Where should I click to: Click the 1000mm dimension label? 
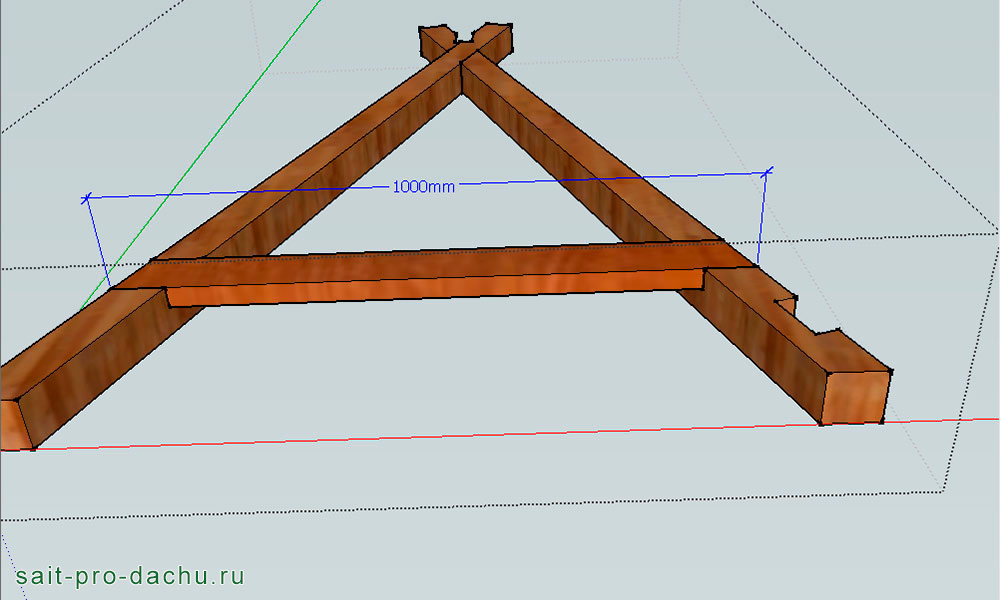[x=424, y=187]
